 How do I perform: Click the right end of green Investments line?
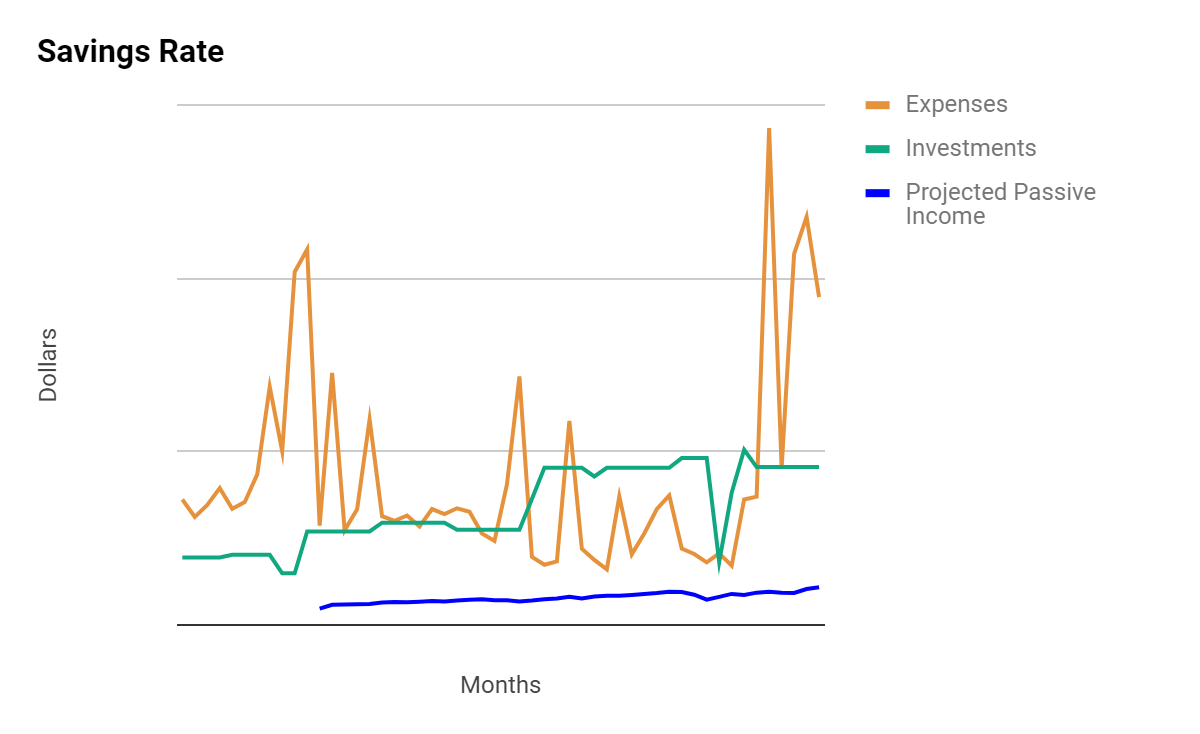point(818,467)
